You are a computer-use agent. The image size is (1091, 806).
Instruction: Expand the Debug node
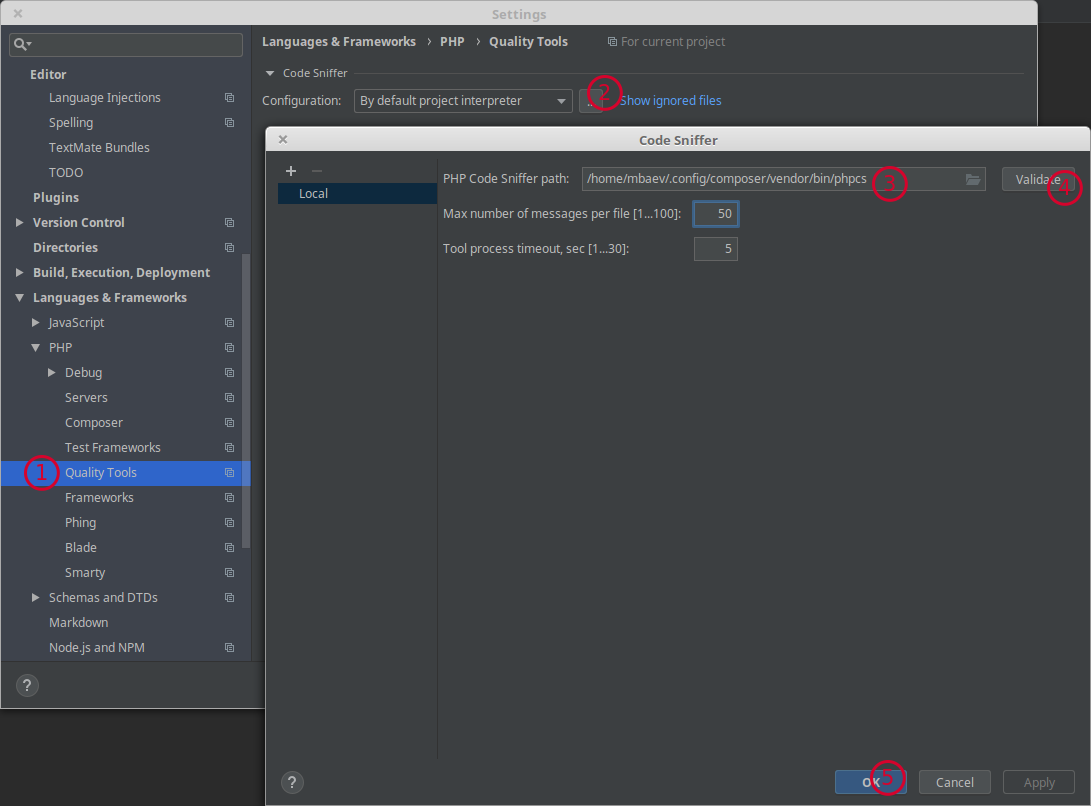click(51, 373)
